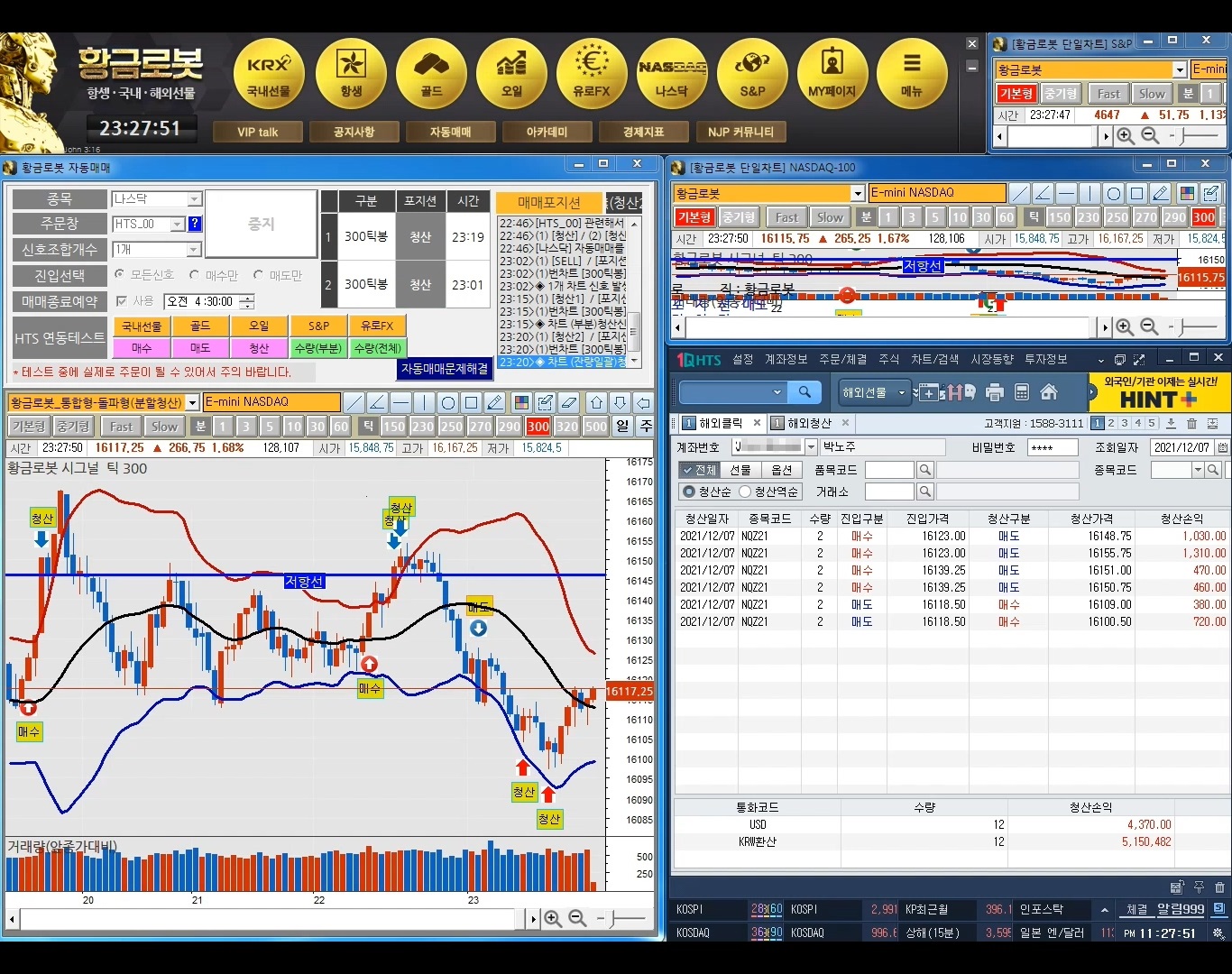This screenshot has height=974, width=1232.
Task: Open color palette tool in main chart toolbar
Action: [521, 402]
